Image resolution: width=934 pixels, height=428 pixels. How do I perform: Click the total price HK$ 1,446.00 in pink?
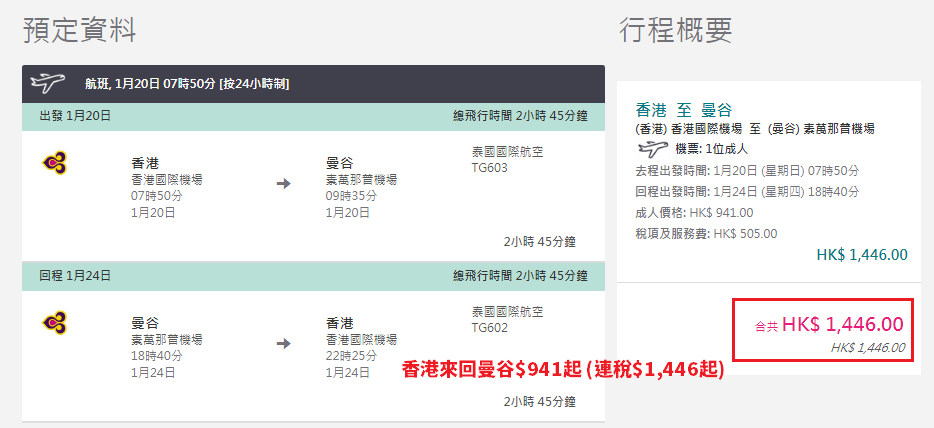842,324
